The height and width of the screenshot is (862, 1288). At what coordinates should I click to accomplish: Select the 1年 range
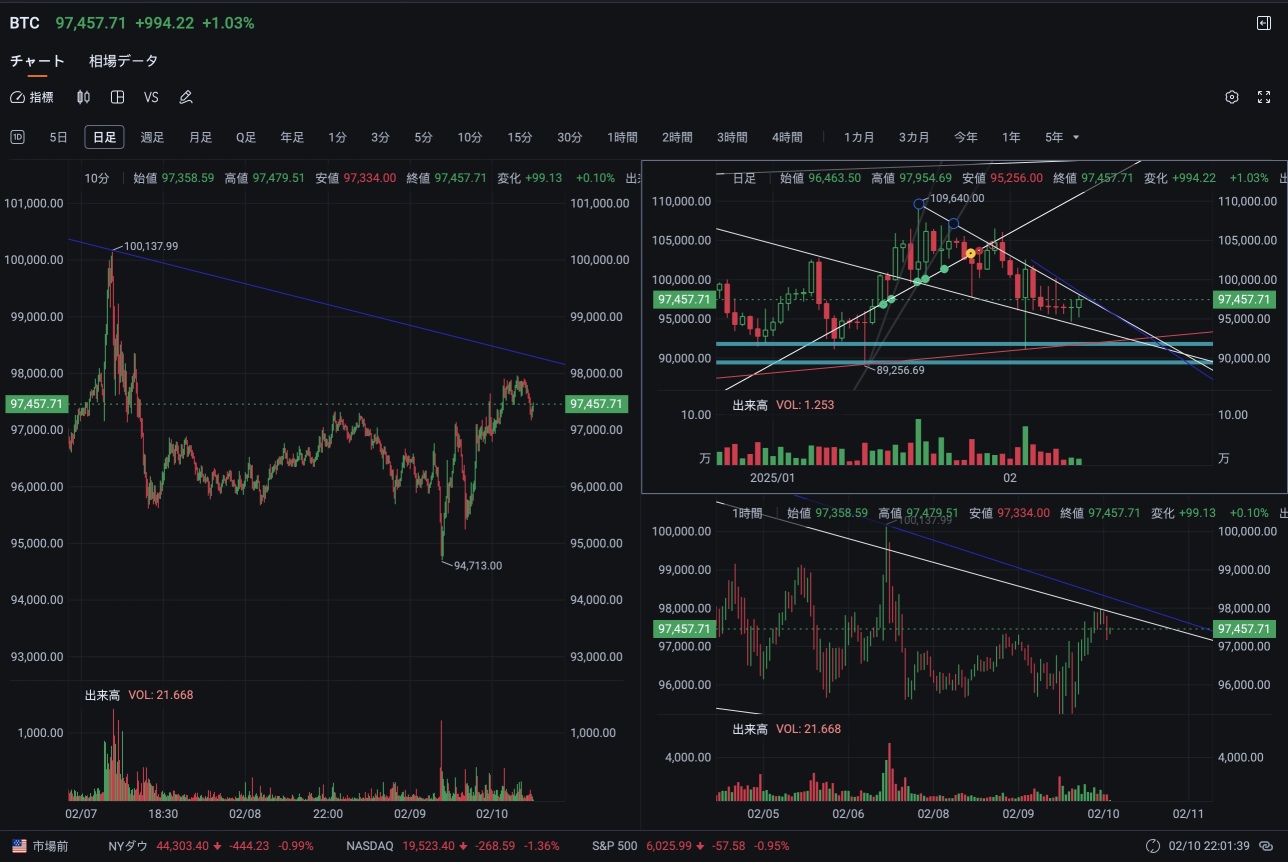pyautogui.click(x=1012, y=137)
